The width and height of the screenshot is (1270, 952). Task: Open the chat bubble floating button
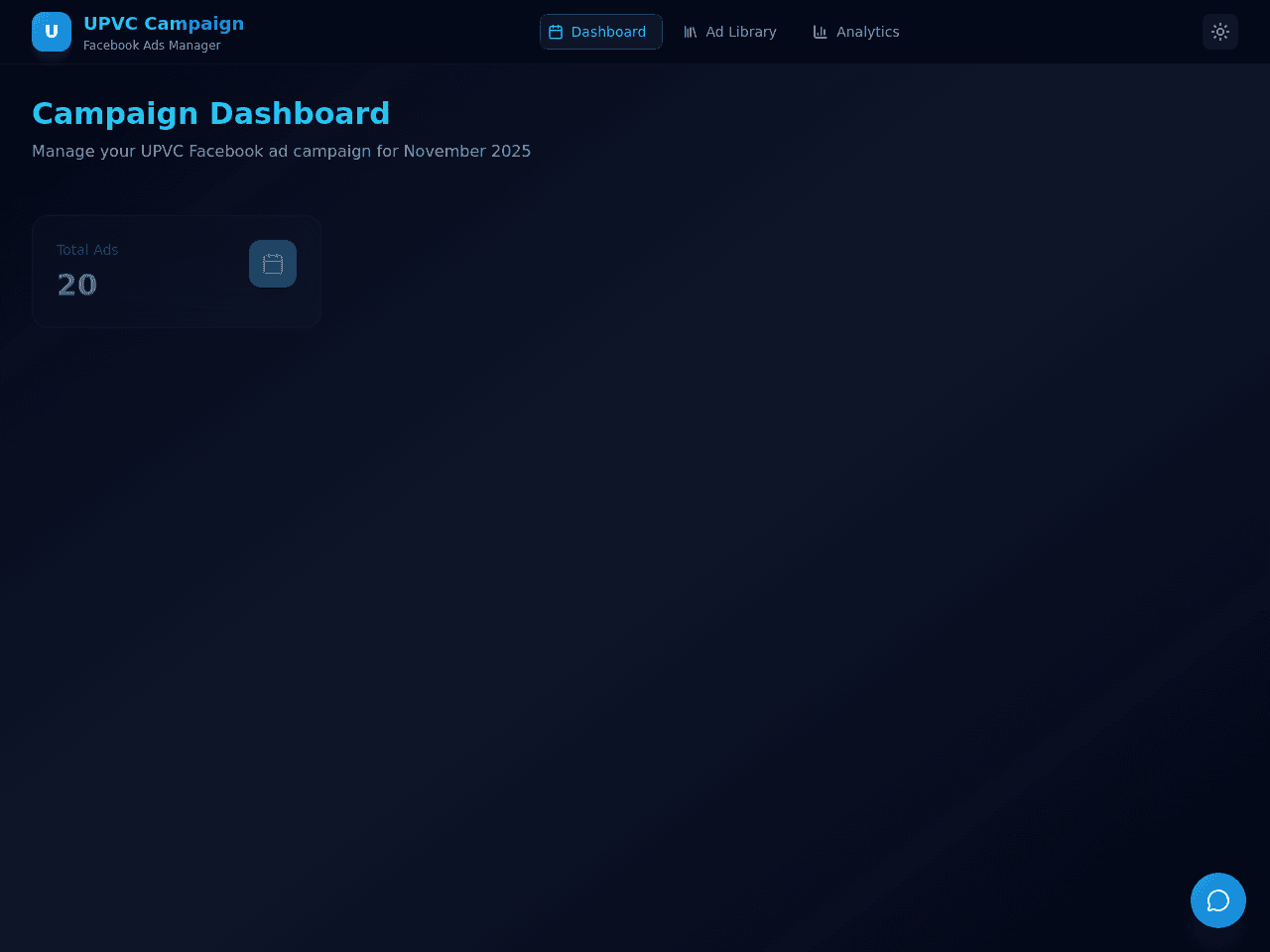1218,900
